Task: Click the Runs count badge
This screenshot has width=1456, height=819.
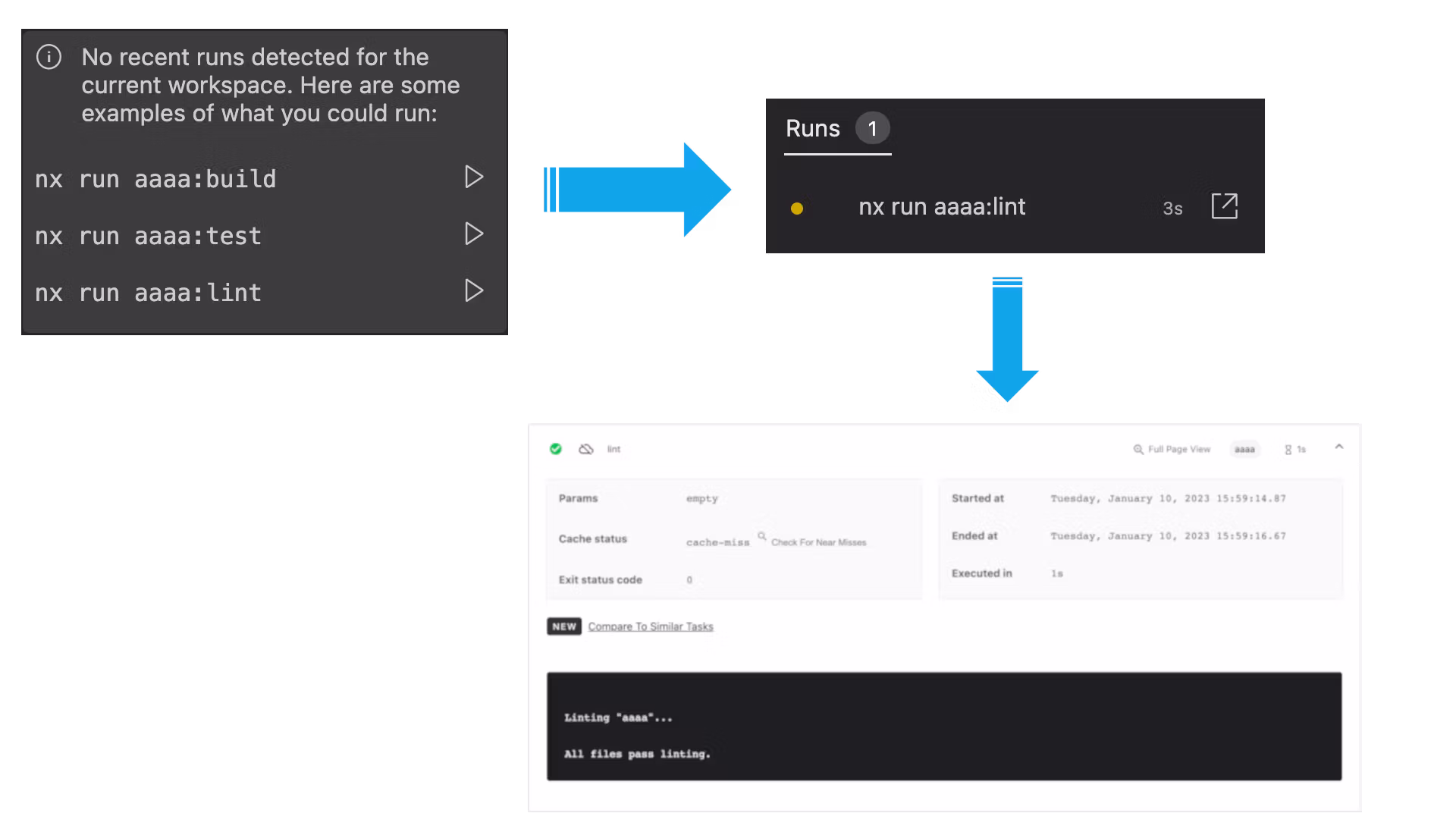Action: (872, 129)
